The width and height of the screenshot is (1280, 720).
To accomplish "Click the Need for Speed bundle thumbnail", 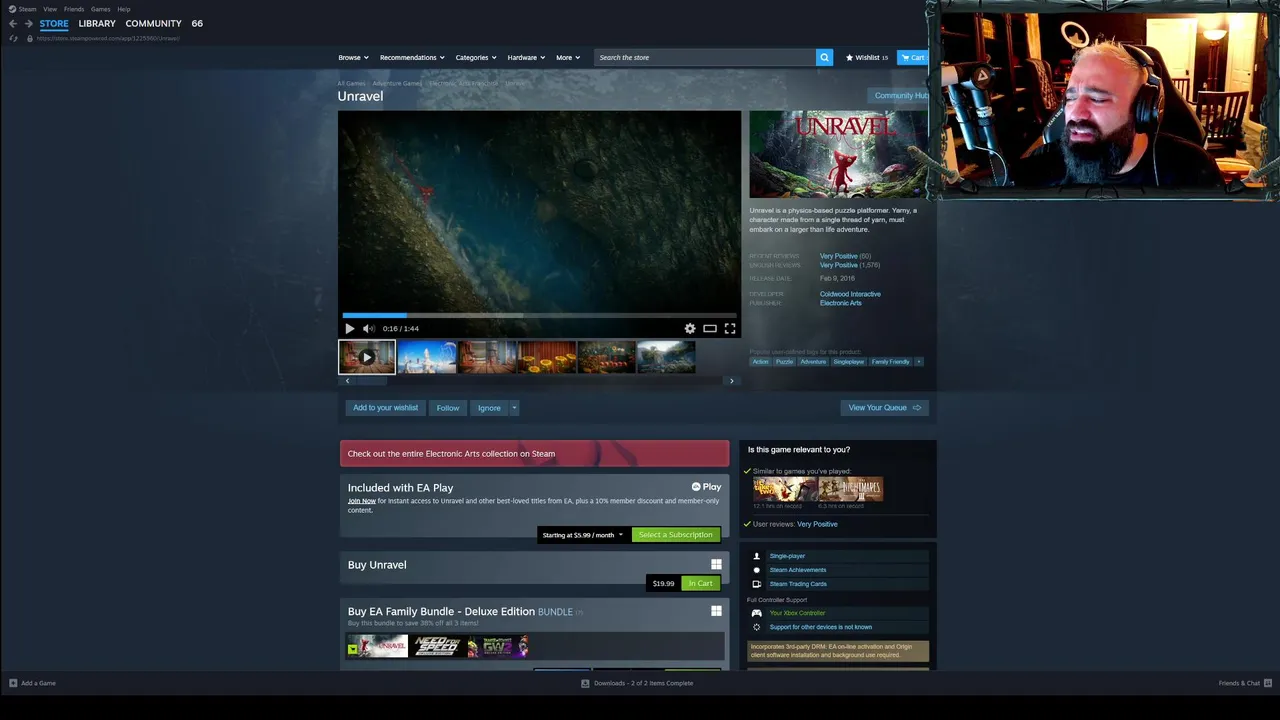I will (439, 646).
